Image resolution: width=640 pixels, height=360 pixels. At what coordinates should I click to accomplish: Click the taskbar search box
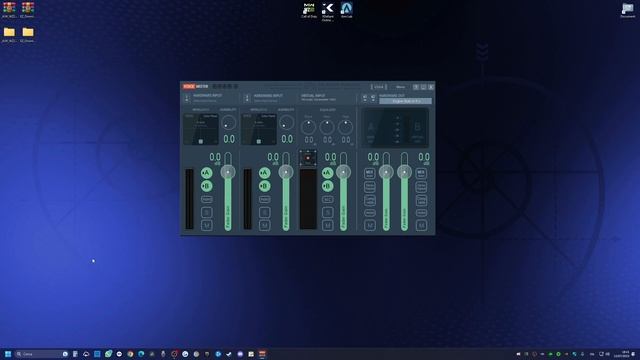(x=42, y=354)
